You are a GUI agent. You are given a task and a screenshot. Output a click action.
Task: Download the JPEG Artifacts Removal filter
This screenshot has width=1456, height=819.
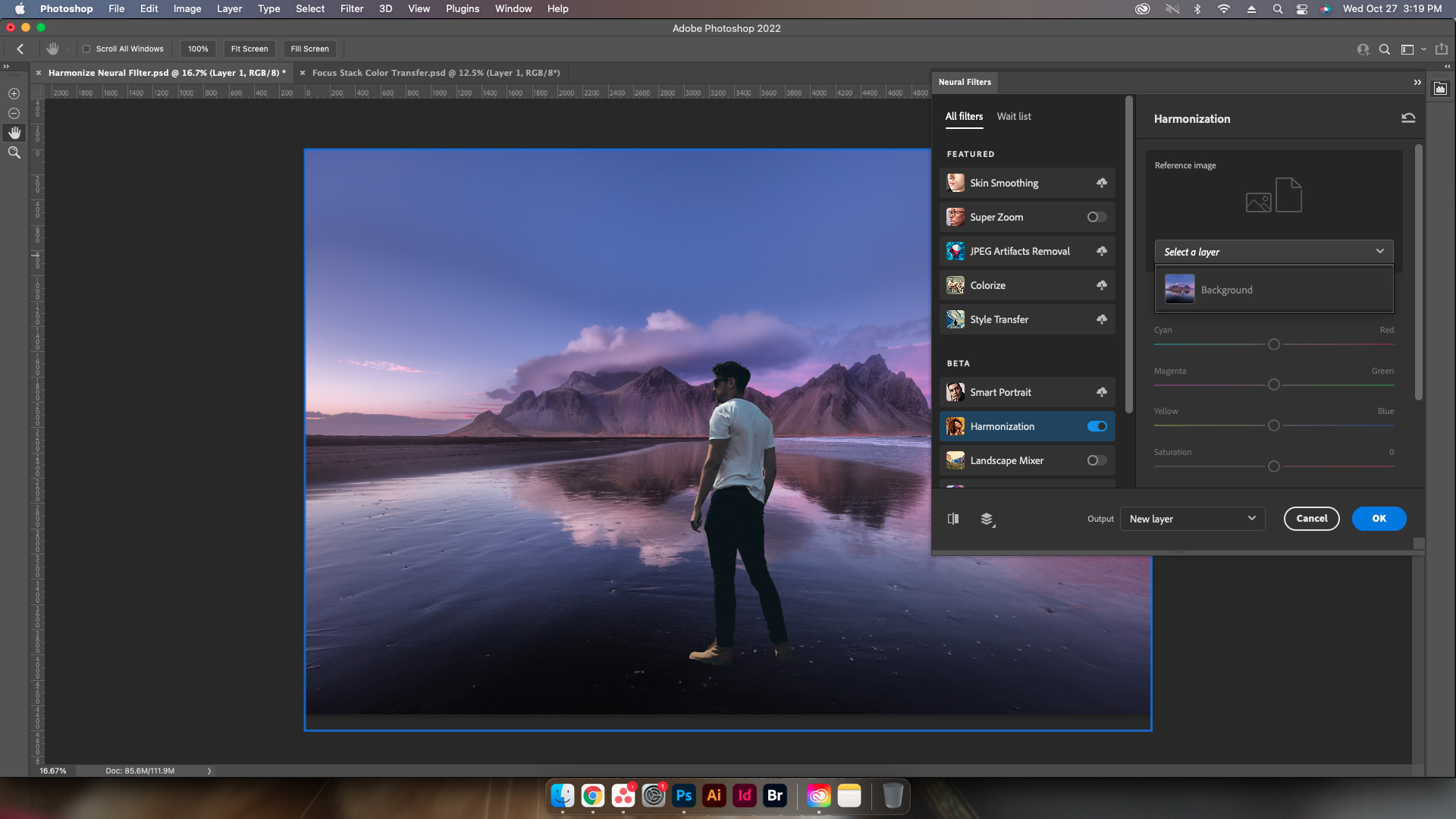pos(1101,251)
